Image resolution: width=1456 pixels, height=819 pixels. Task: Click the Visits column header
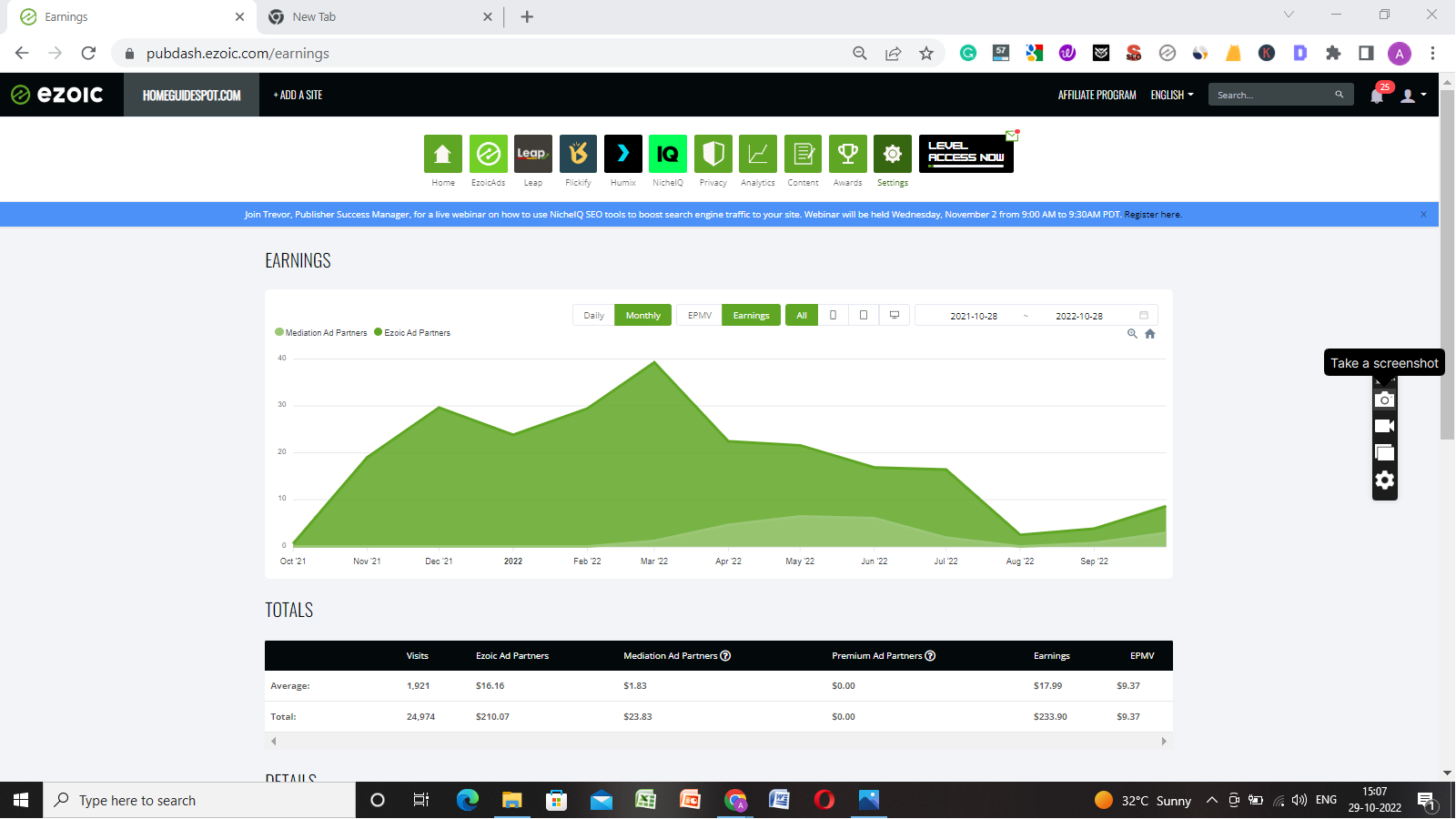click(418, 655)
